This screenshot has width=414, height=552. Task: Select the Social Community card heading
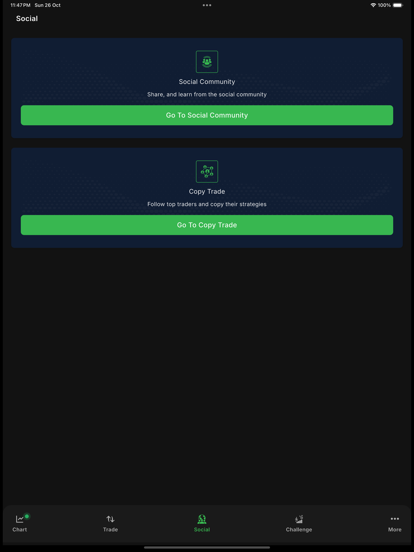click(207, 82)
